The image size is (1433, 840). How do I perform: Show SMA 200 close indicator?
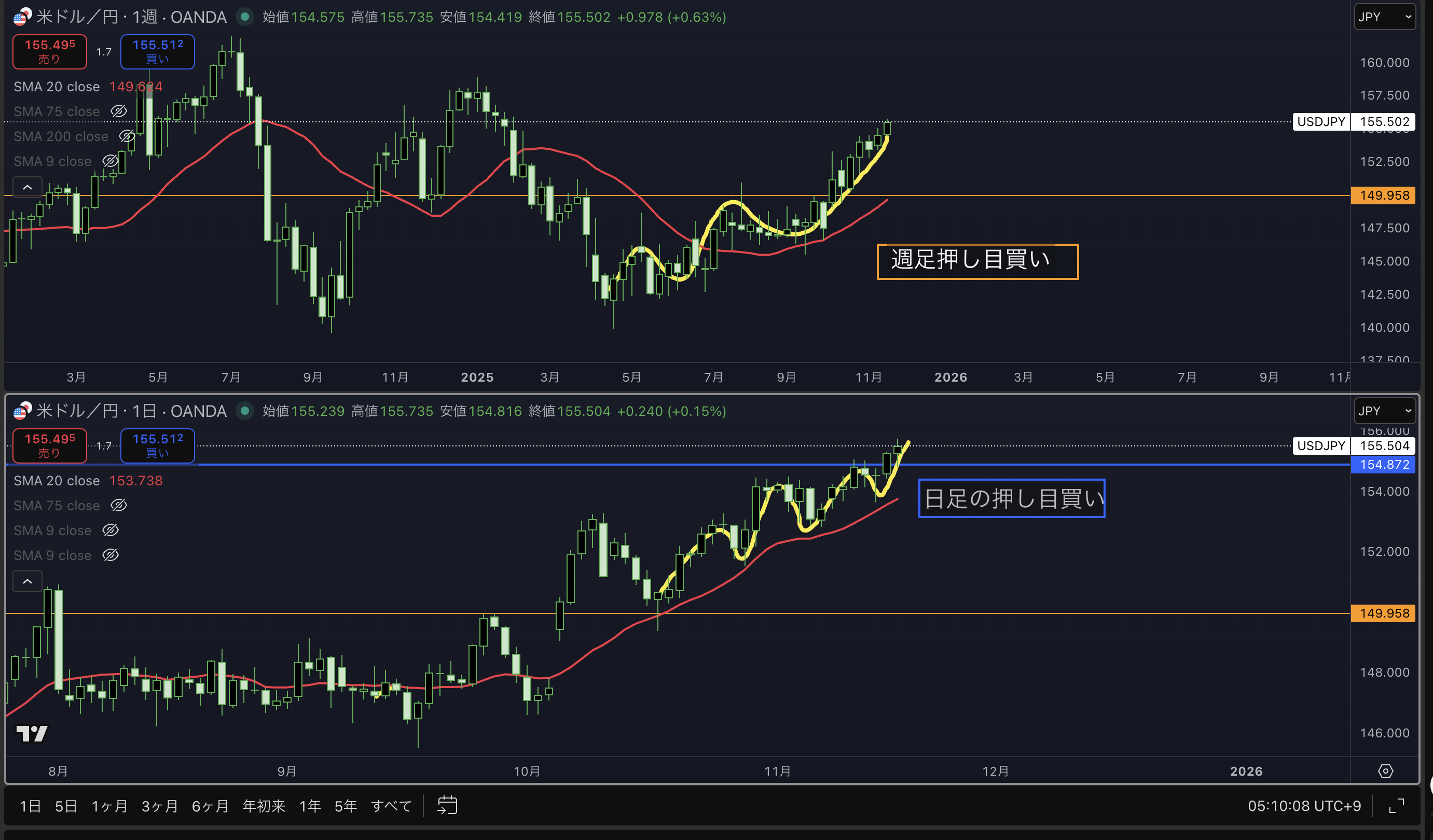[126, 136]
